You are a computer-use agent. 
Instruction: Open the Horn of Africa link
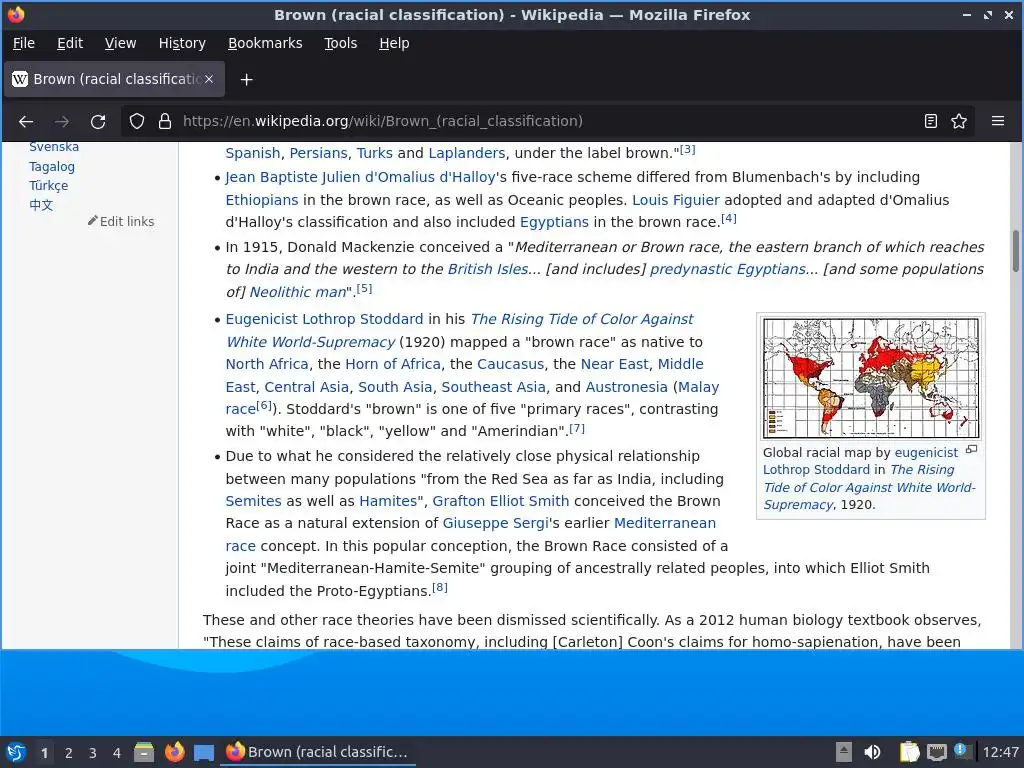click(x=392, y=364)
